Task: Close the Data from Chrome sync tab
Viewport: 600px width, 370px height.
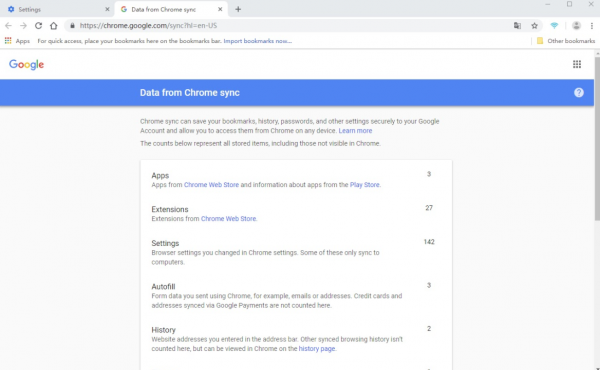Action: click(220, 9)
